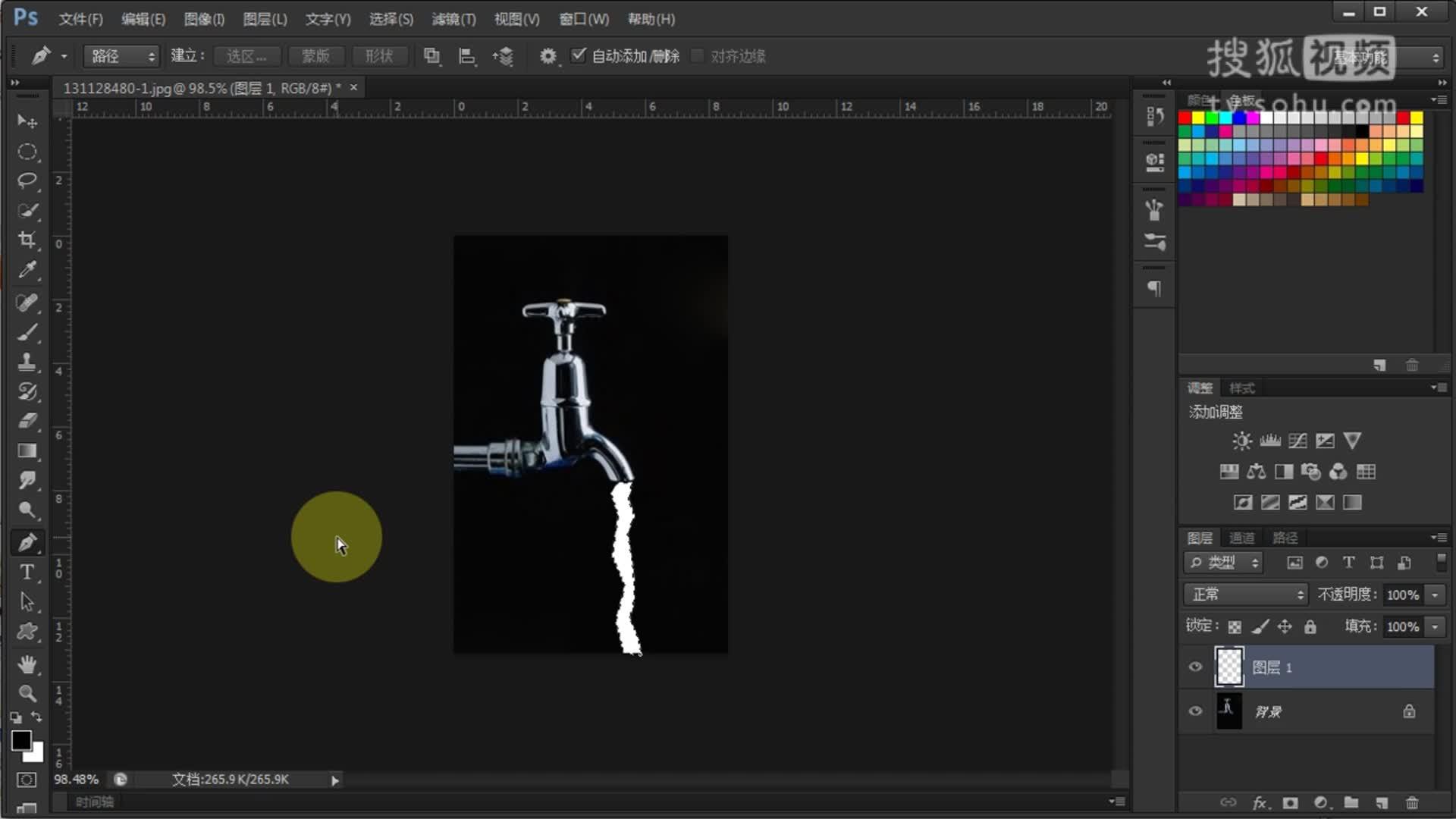Open the 正常 blend mode dropdown
The width and height of the screenshot is (1456, 819).
1246,595
